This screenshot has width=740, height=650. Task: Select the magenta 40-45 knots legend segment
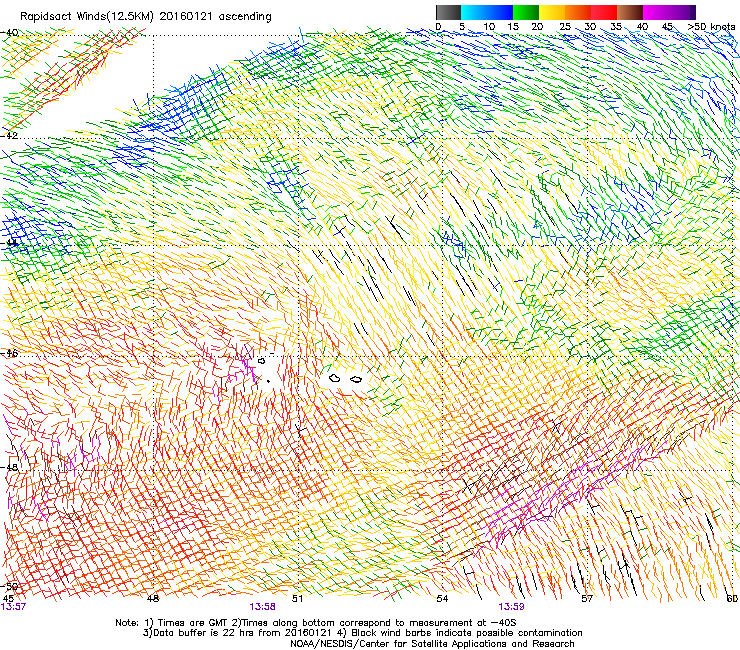coord(656,12)
